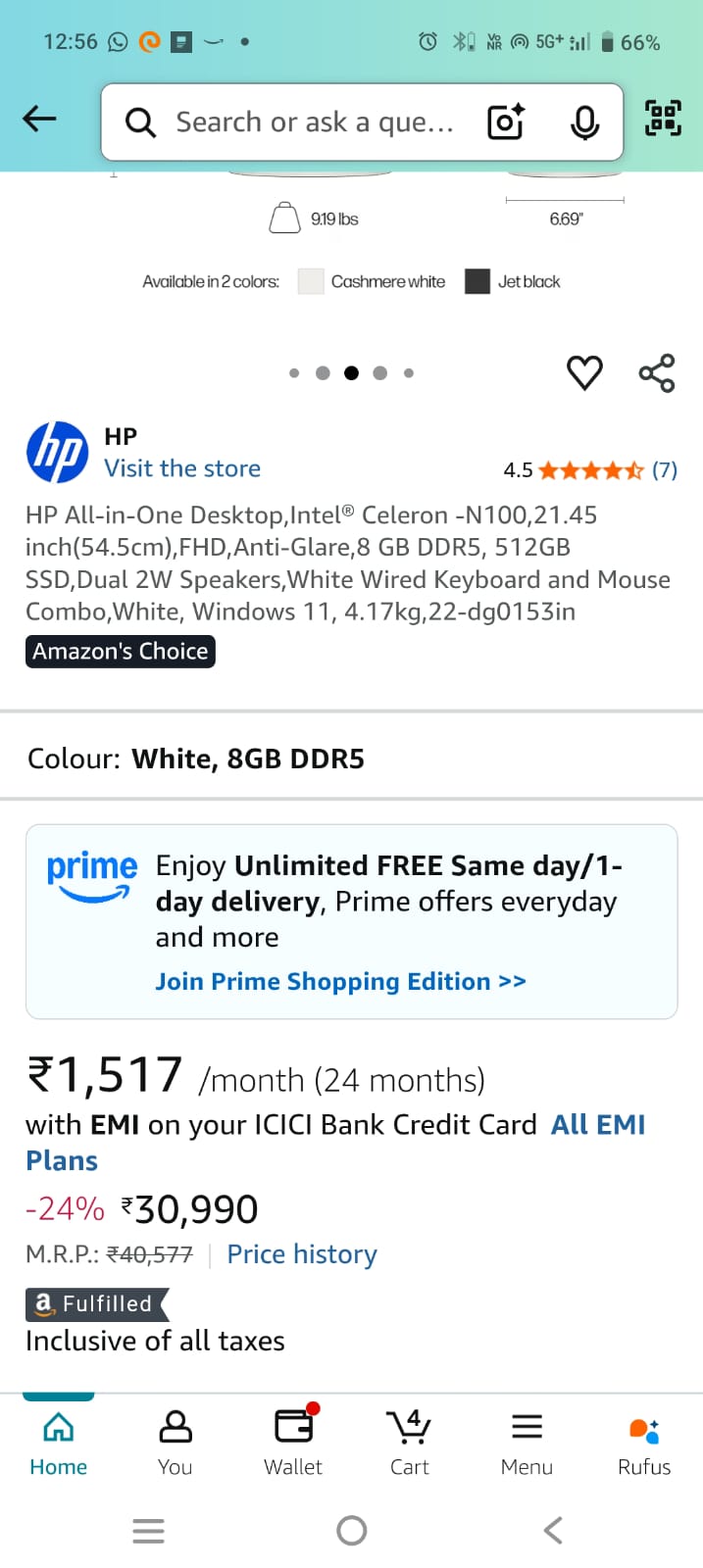Open the Cart tab
The width and height of the screenshot is (703, 1568).
[410, 1442]
